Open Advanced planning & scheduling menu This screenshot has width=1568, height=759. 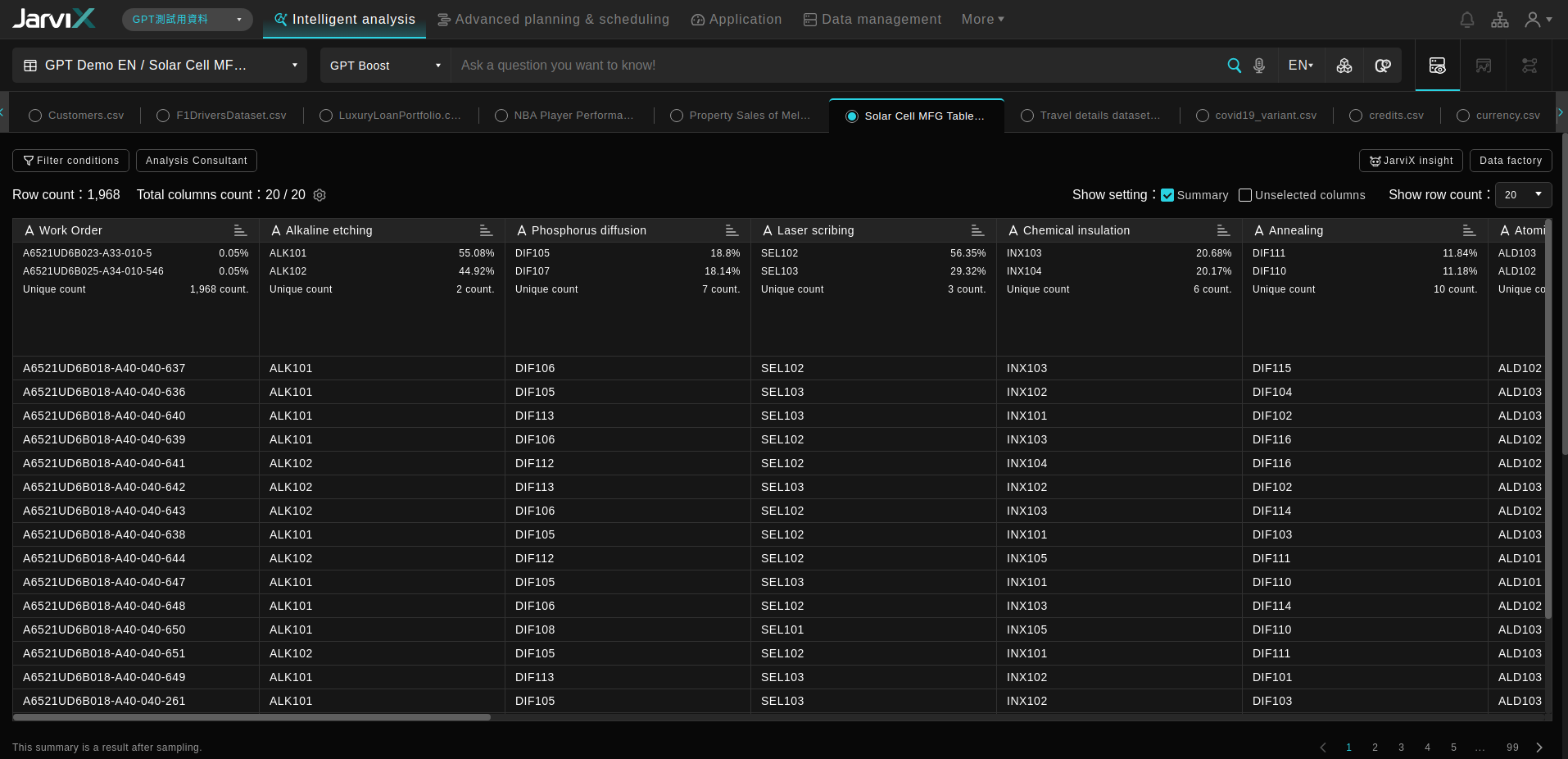pos(554,19)
